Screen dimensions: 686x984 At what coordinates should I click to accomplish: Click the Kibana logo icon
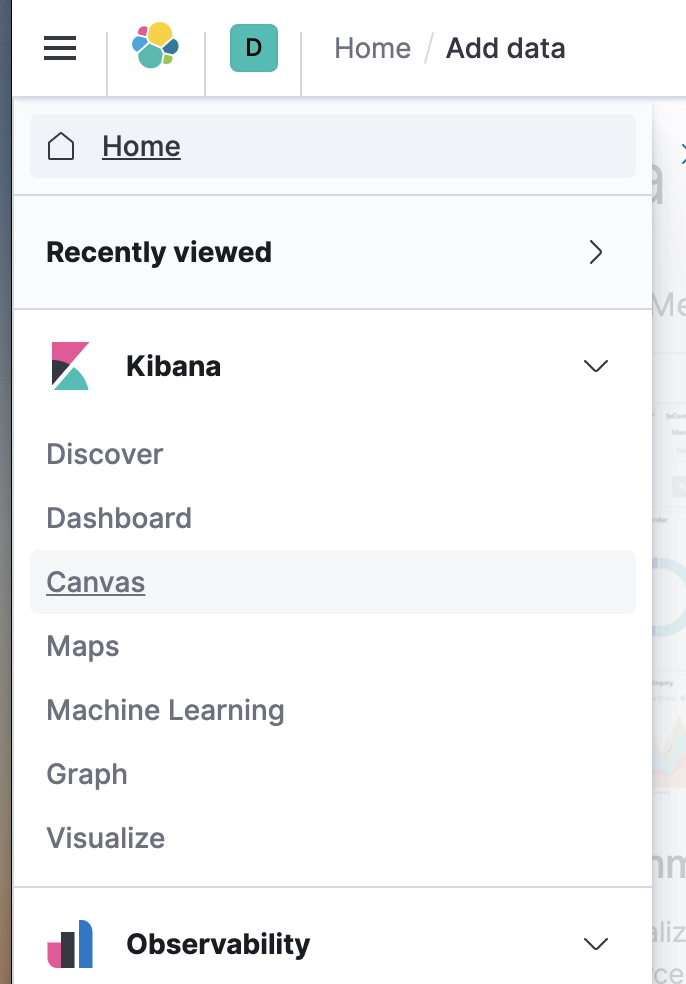(x=70, y=366)
